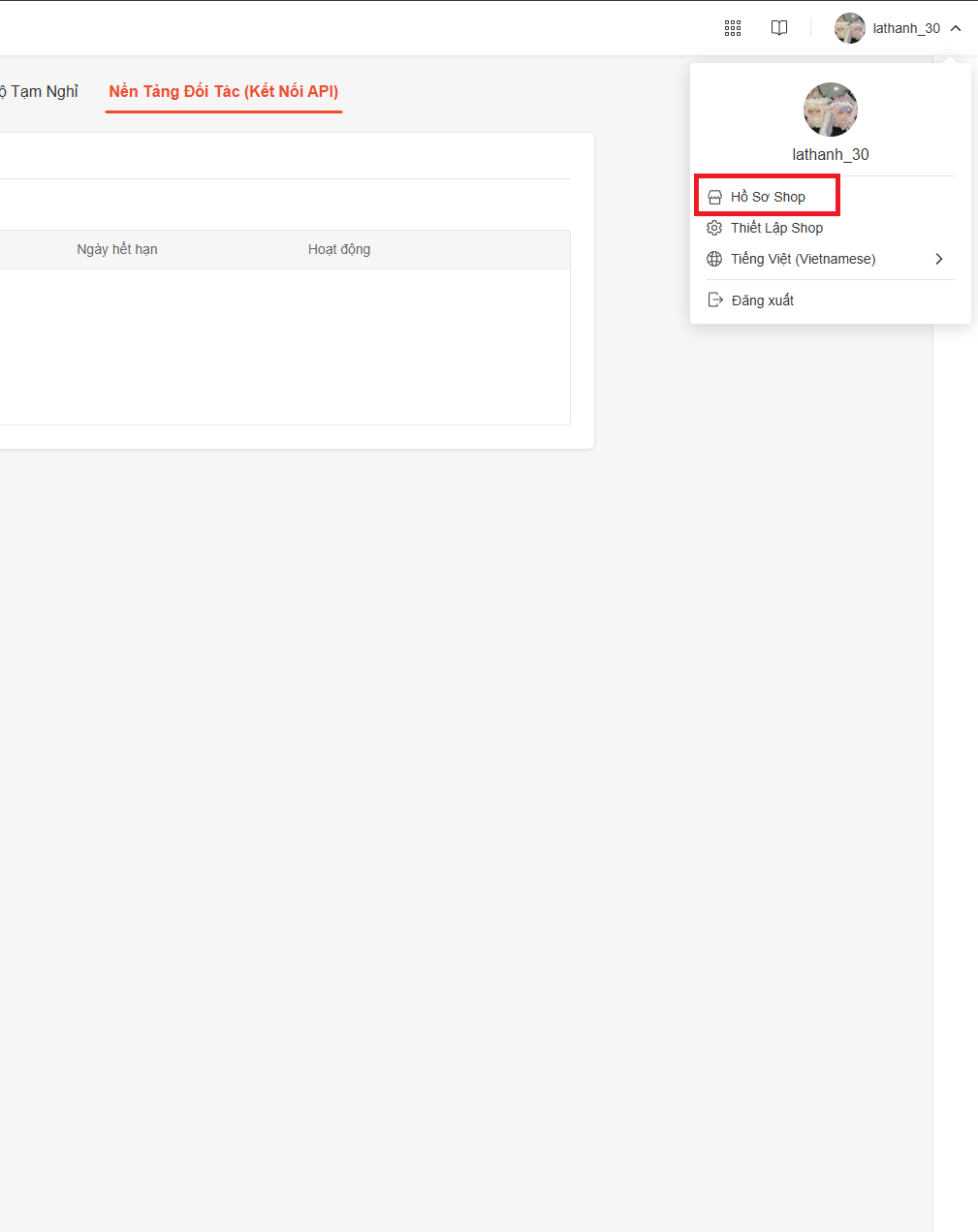Screen dimensions: 978x1232
Task: Select Nền Tảng Đối Tác (Kết Nối API) tab
Action: coord(224,92)
